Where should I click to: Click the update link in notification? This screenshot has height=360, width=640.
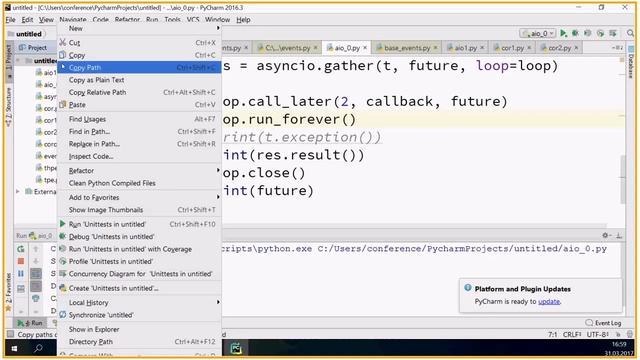tap(549, 302)
